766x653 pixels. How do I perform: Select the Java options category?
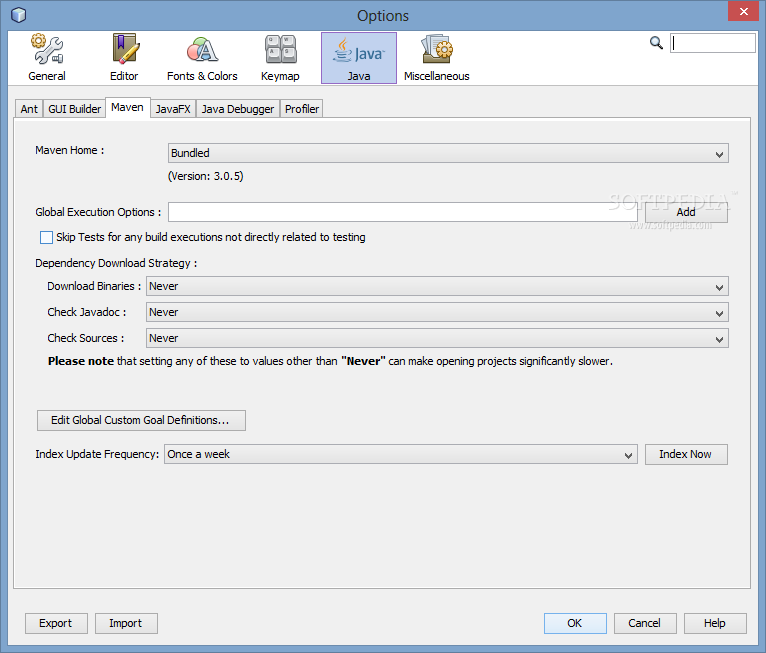359,58
